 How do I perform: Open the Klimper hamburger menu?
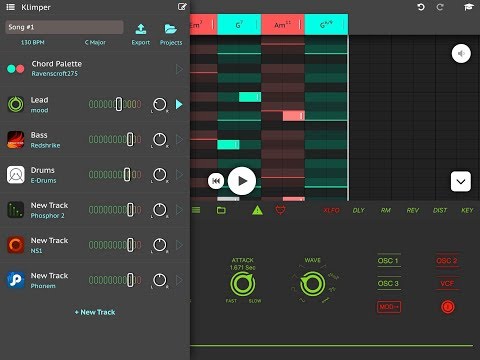point(11,7)
